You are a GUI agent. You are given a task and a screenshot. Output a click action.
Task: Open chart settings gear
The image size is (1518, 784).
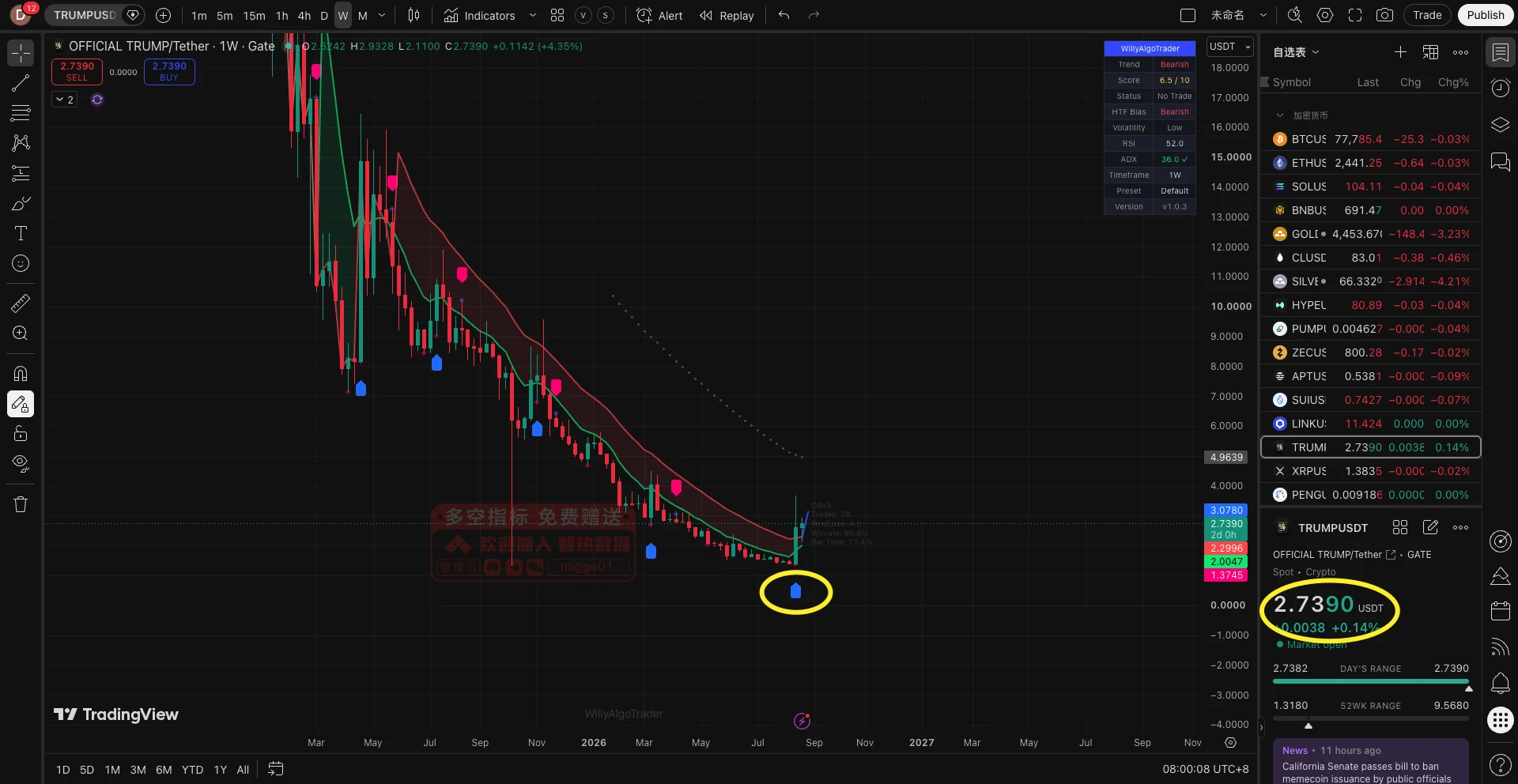(x=1325, y=15)
